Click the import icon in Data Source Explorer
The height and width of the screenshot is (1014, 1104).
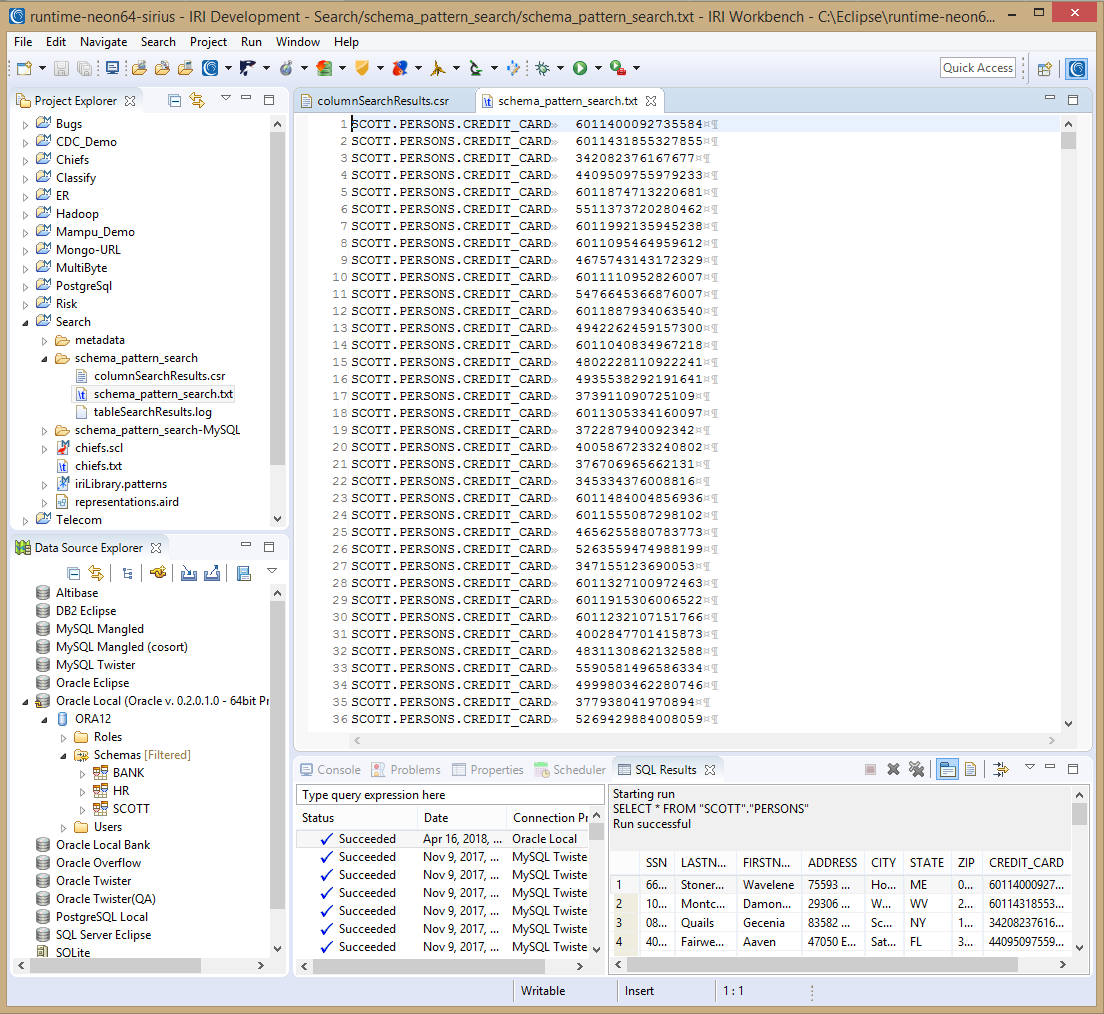click(x=189, y=573)
